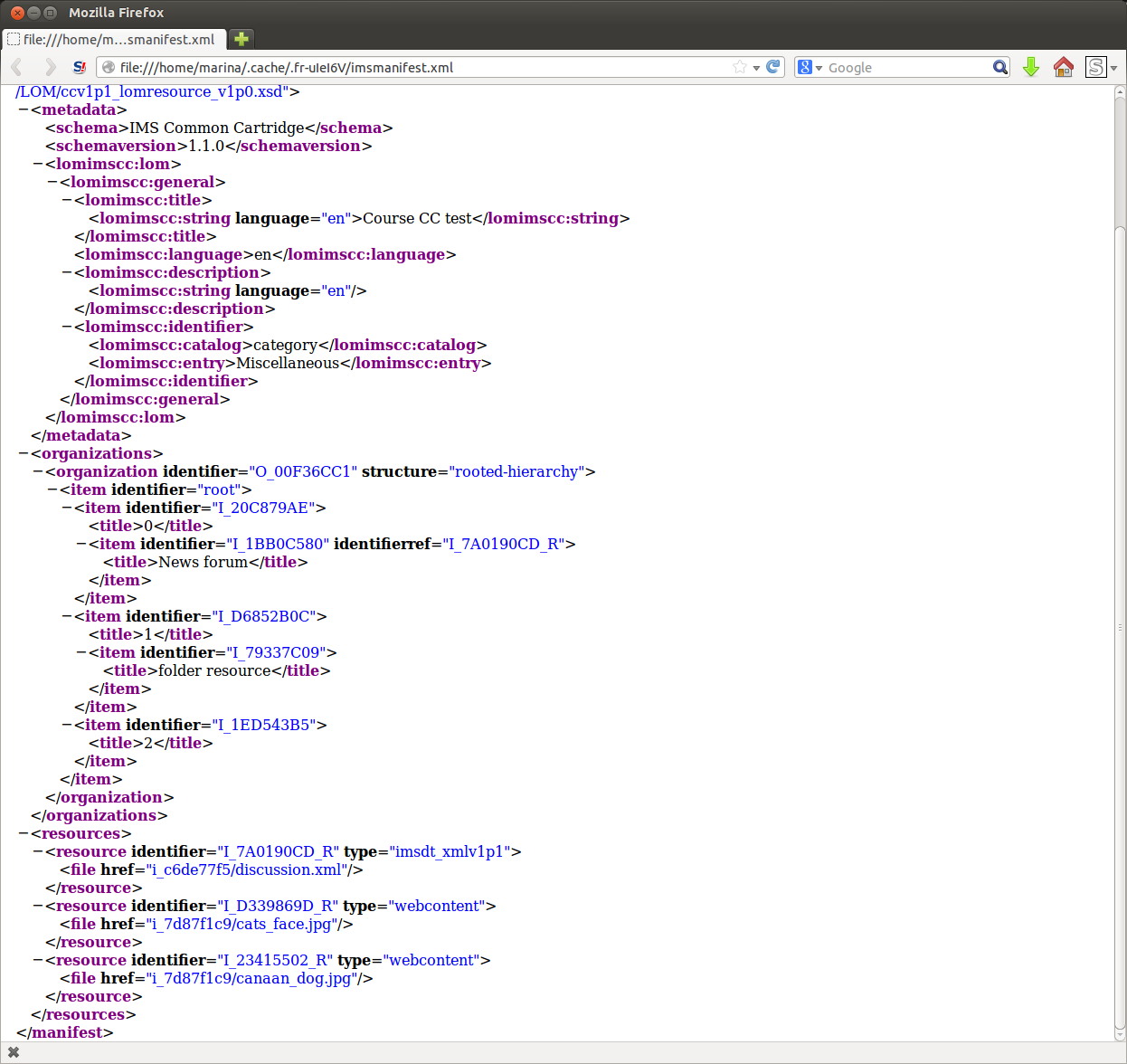Click scrollbar down arrow
This screenshot has height=1064, width=1127.
[x=1120, y=1034]
